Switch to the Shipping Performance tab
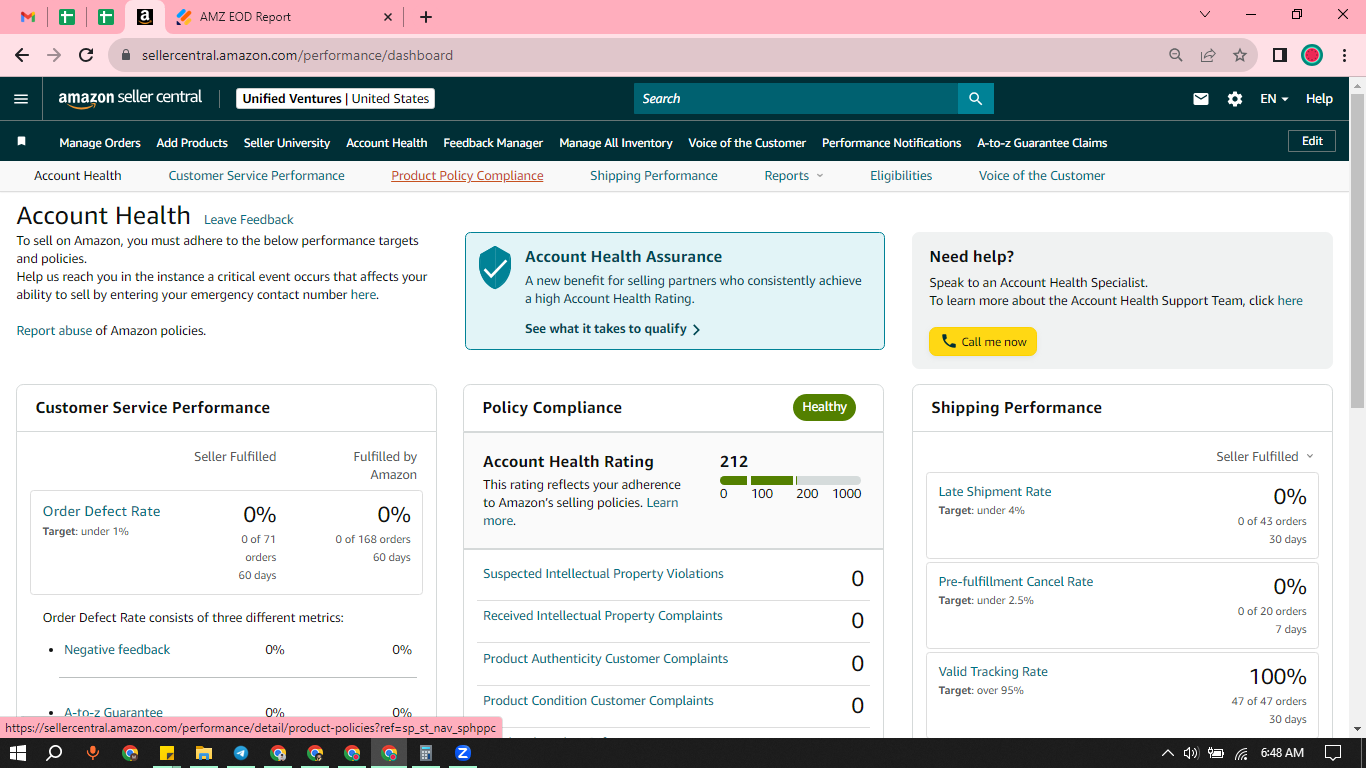Viewport: 1366px width, 768px height. (x=654, y=176)
